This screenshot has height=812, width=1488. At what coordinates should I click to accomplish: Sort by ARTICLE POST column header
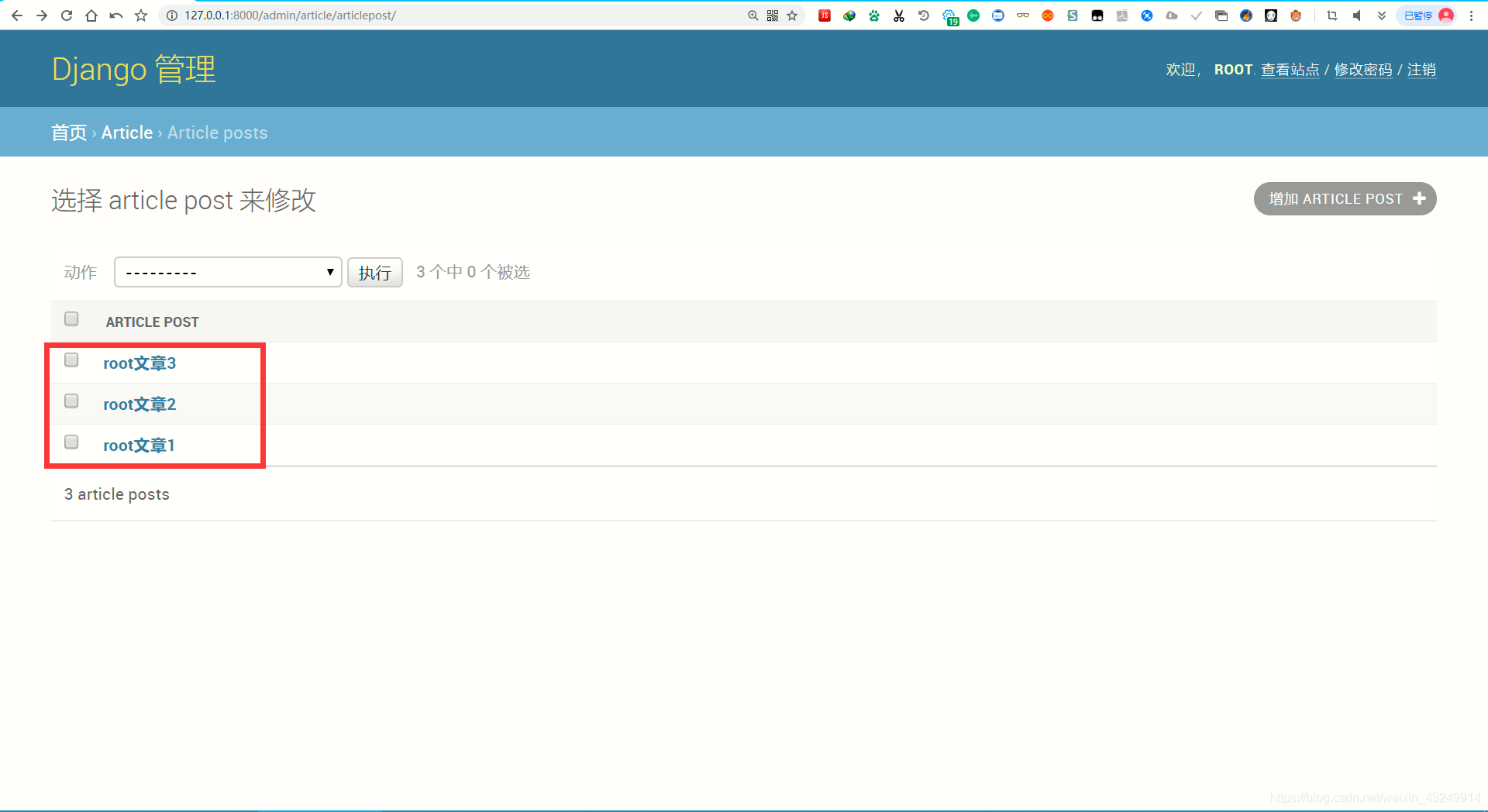coord(152,322)
